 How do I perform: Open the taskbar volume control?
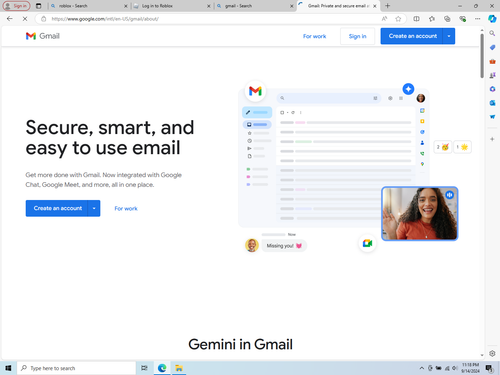[x=455, y=368]
